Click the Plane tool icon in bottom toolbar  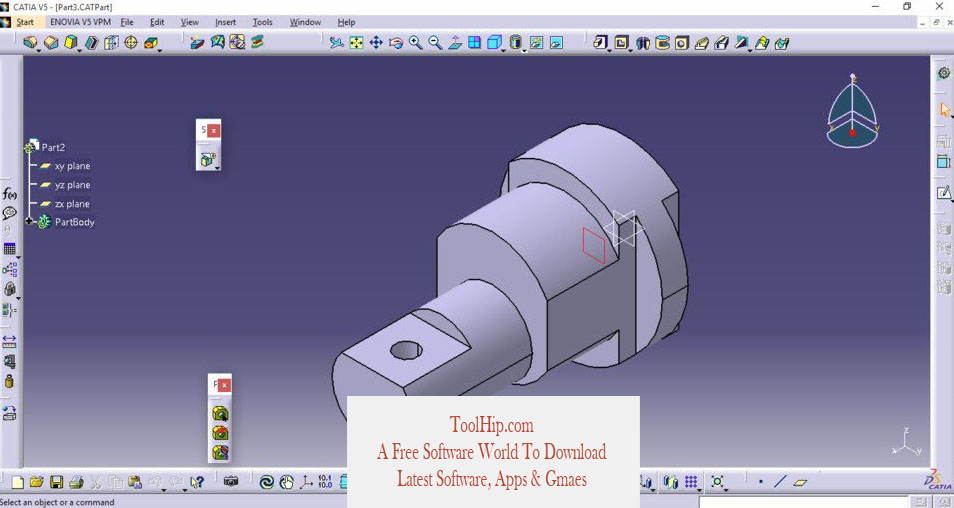[801, 482]
